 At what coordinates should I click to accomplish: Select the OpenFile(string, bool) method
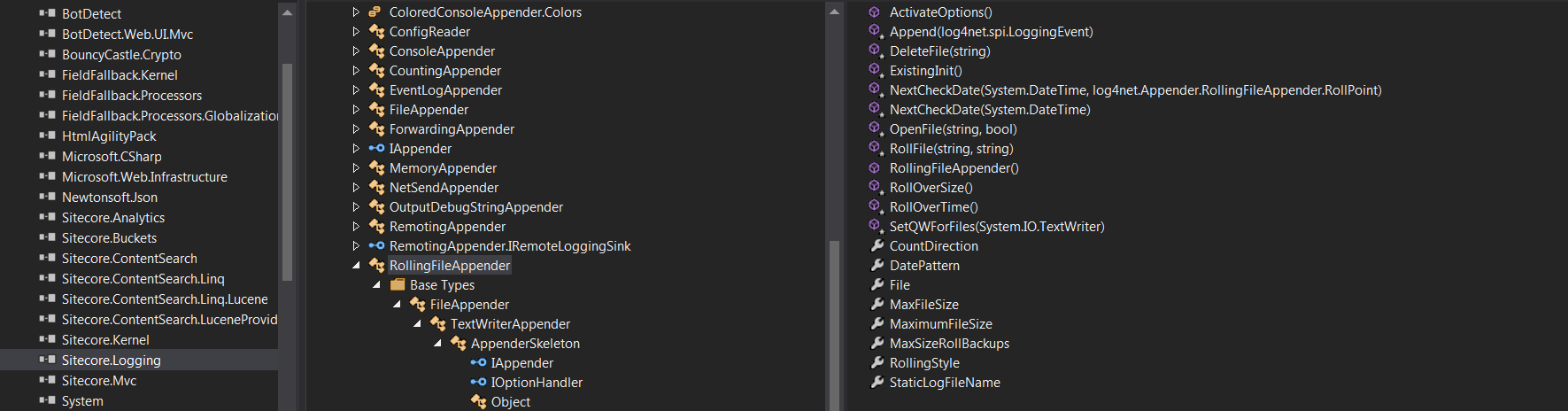tap(953, 129)
